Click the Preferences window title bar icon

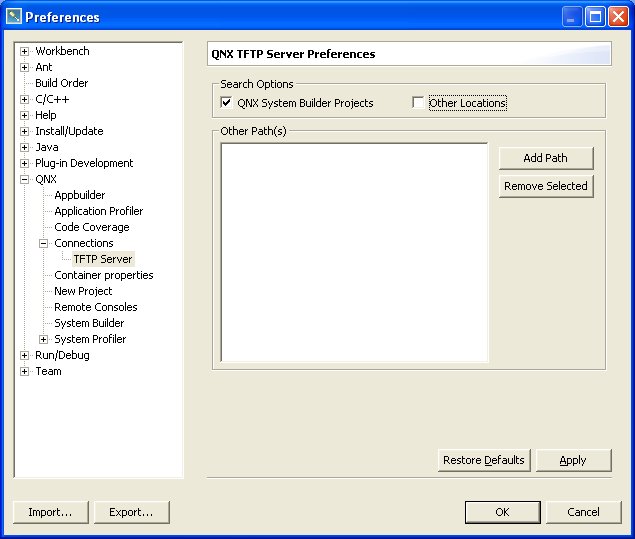tap(14, 17)
